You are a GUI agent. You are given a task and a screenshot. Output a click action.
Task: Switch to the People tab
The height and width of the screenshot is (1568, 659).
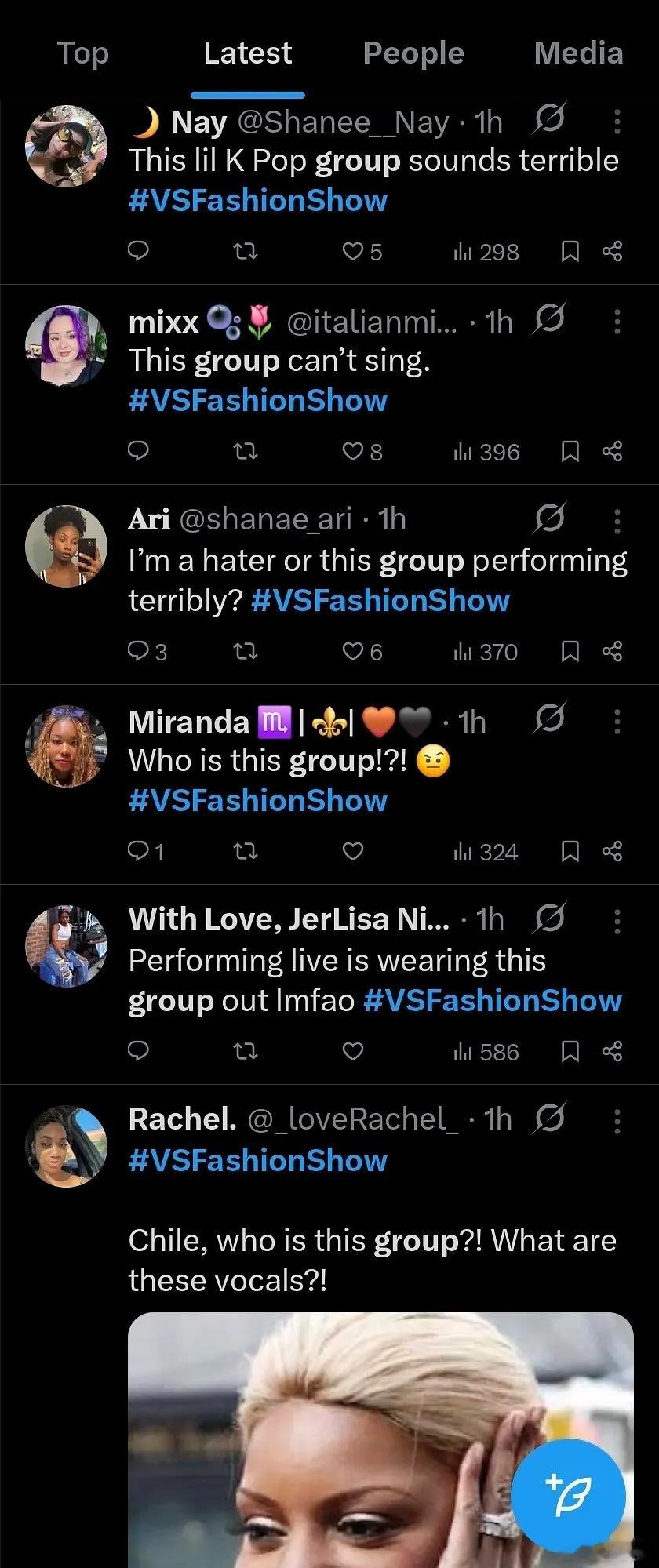(x=413, y=53)
